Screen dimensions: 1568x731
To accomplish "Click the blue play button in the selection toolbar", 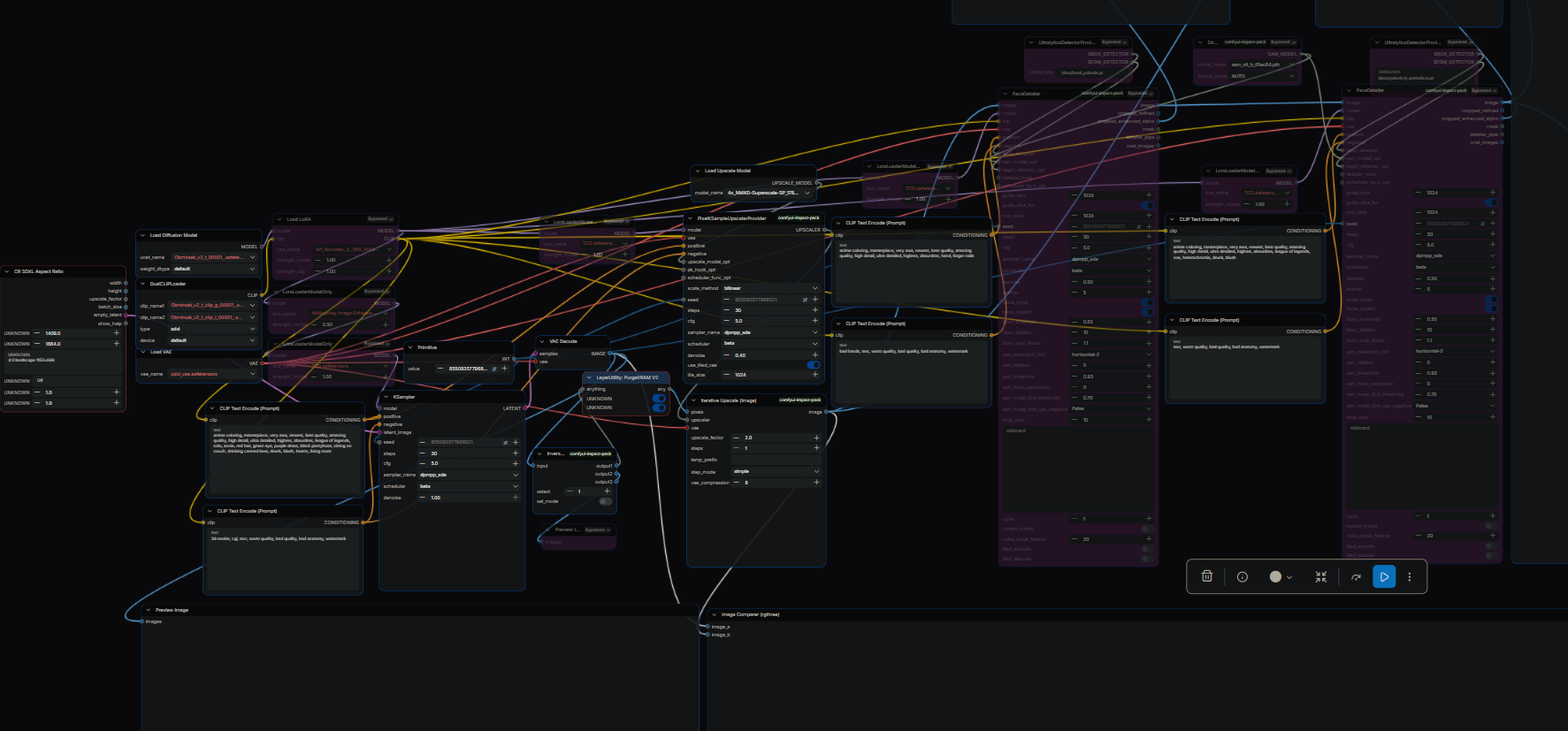I will [x=1384, y=576].
